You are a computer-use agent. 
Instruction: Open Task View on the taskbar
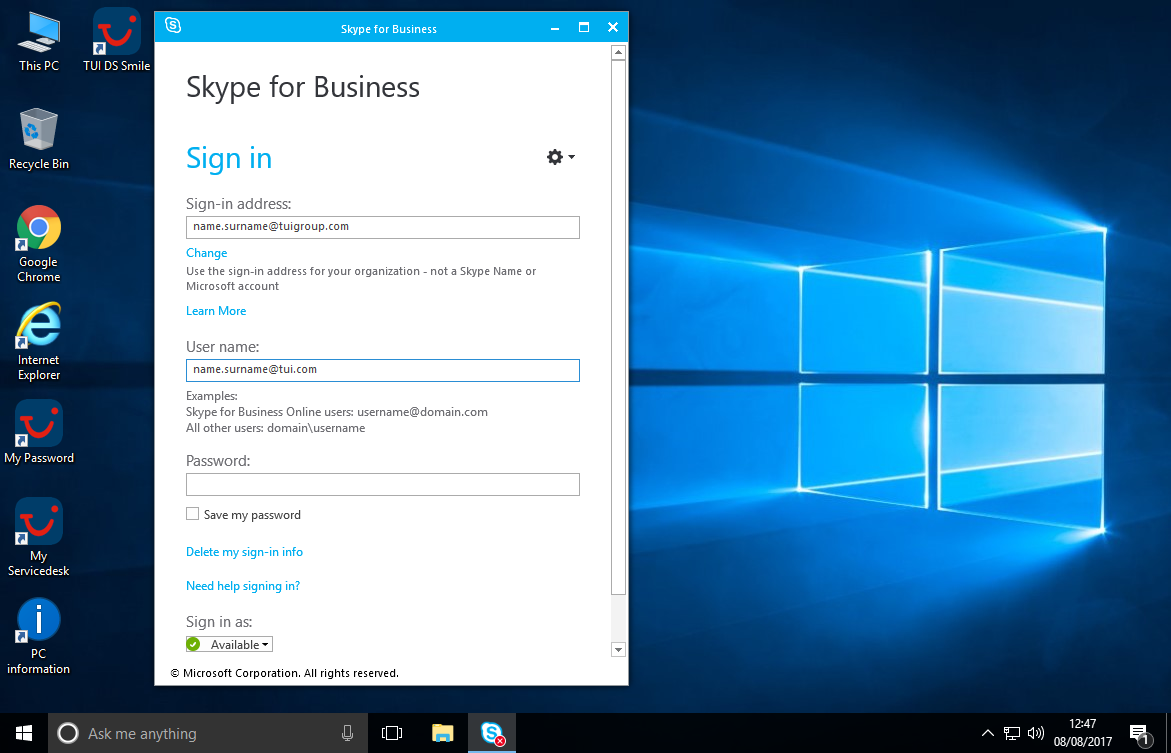[x=392, y=733]
